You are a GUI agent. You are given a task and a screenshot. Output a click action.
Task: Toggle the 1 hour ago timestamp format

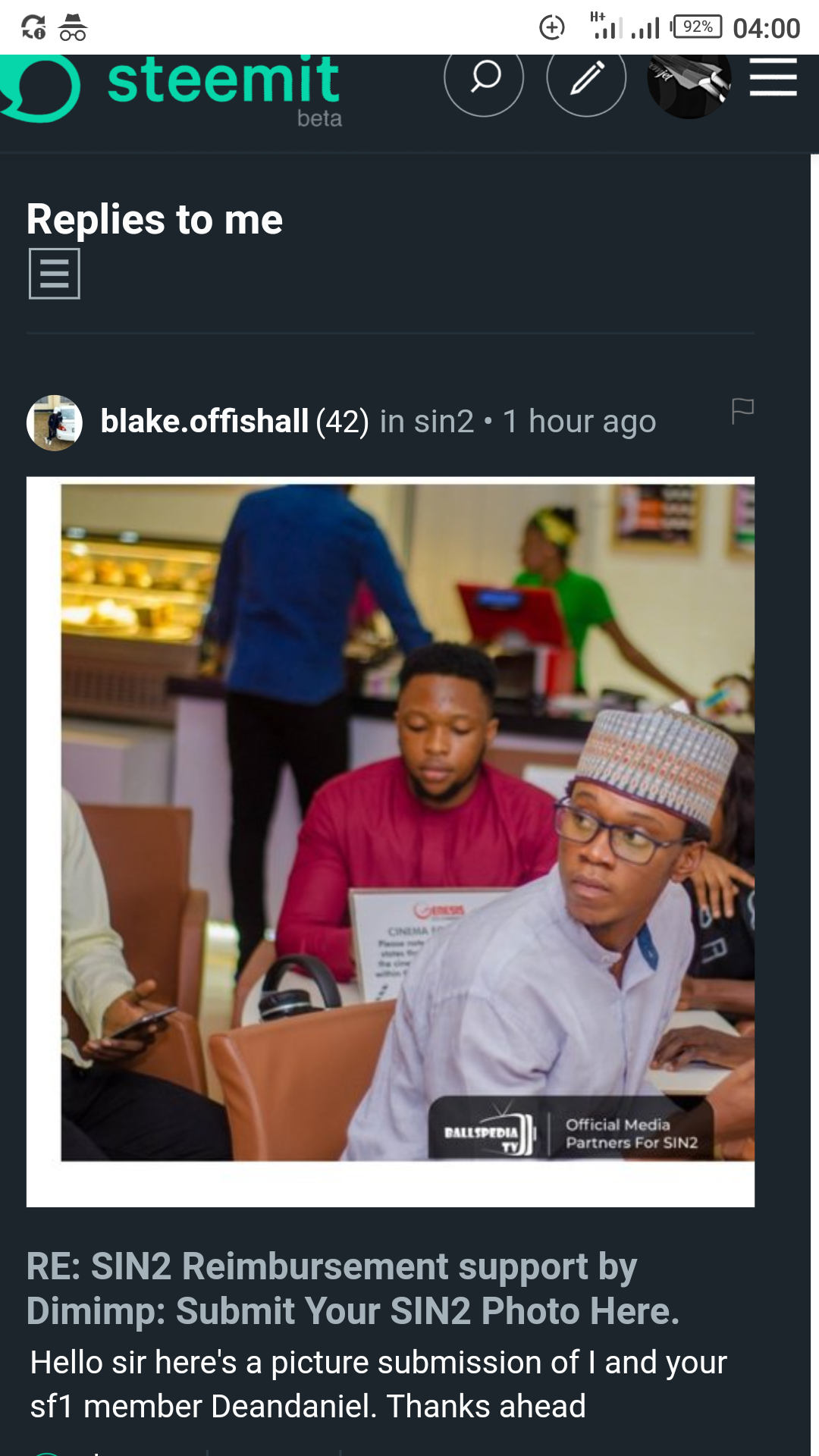(x=579, y=422)
